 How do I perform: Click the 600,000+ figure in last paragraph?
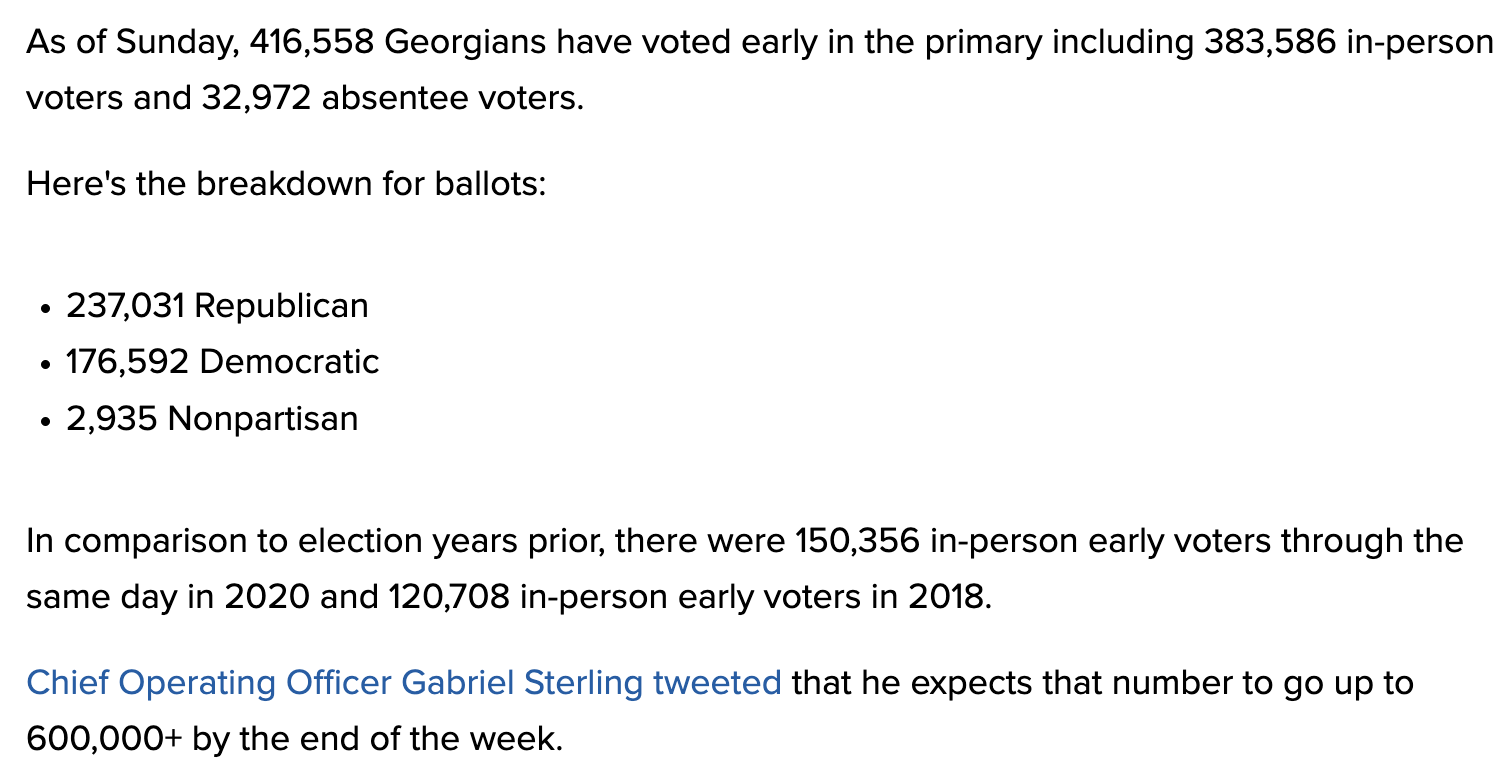(x=105, y=739)
